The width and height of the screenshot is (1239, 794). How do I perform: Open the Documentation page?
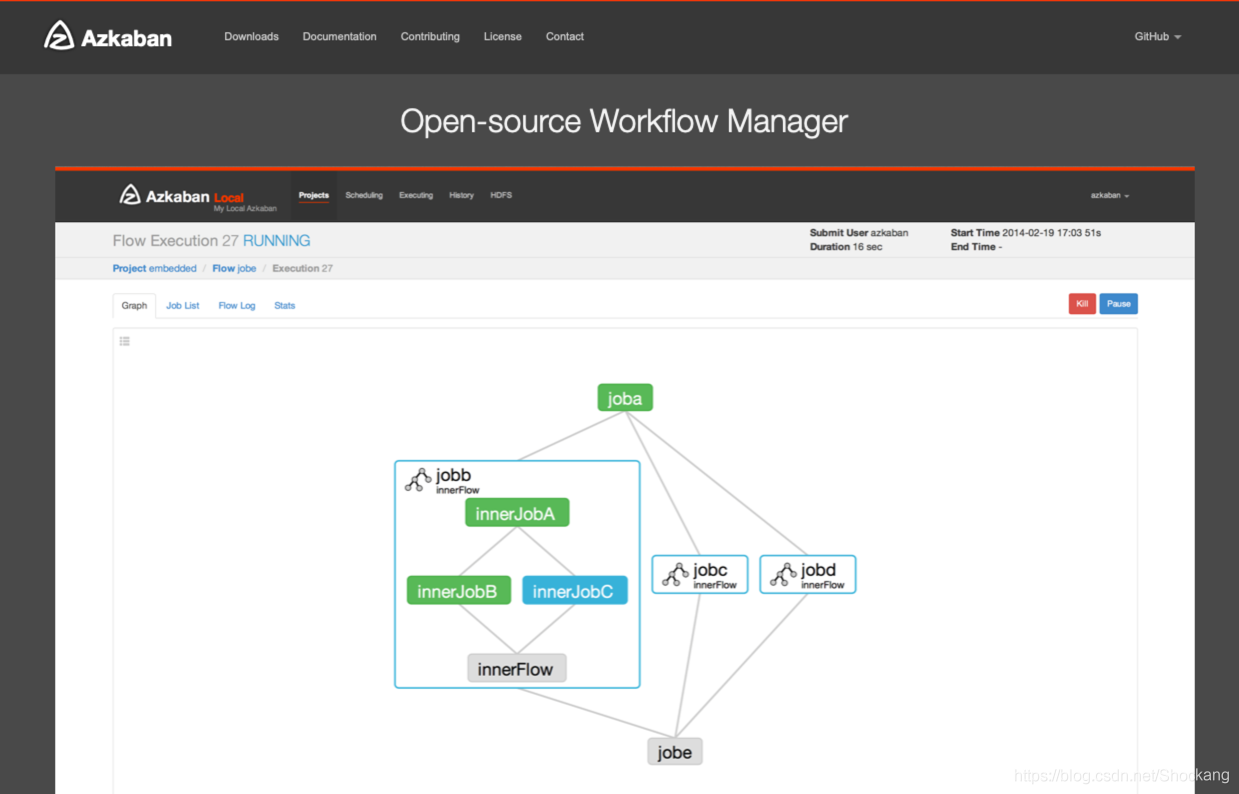coord(340,36)
